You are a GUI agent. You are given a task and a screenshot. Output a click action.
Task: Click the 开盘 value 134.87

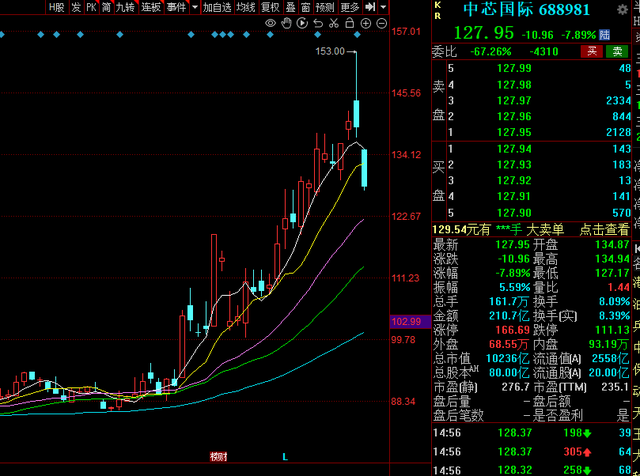point(612,245)
